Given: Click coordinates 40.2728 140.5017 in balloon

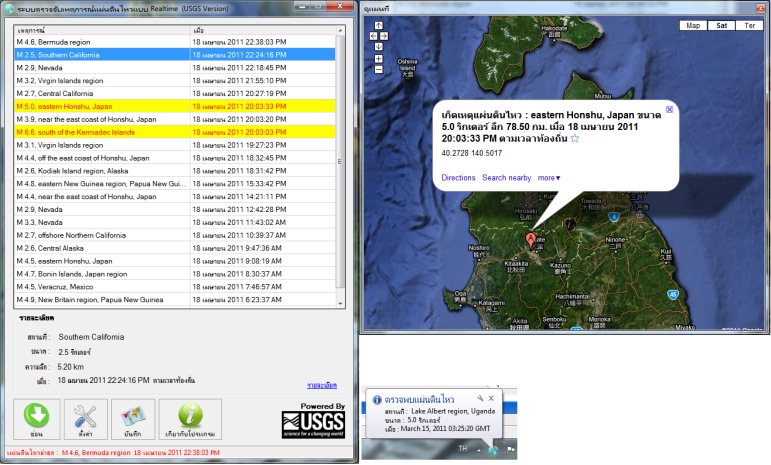Looking at the screenshot, I should point(472,153).
